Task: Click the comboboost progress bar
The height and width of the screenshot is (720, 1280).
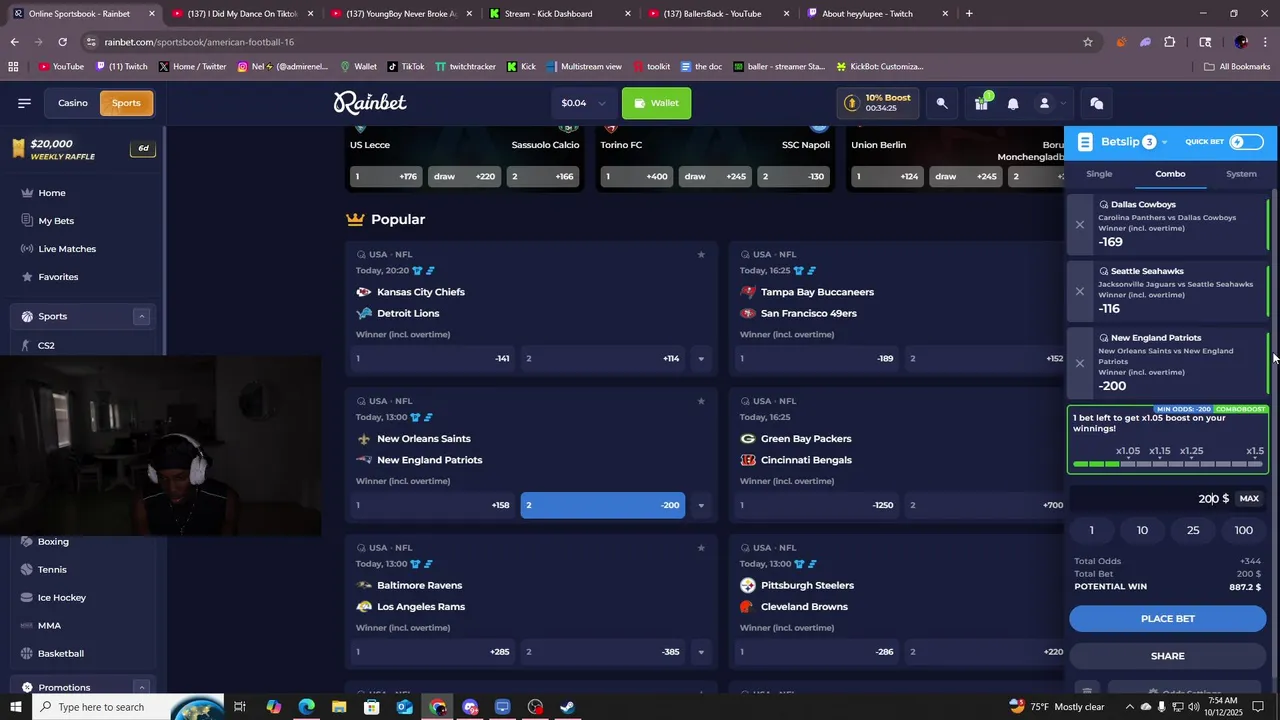Action: (1167, 464)
